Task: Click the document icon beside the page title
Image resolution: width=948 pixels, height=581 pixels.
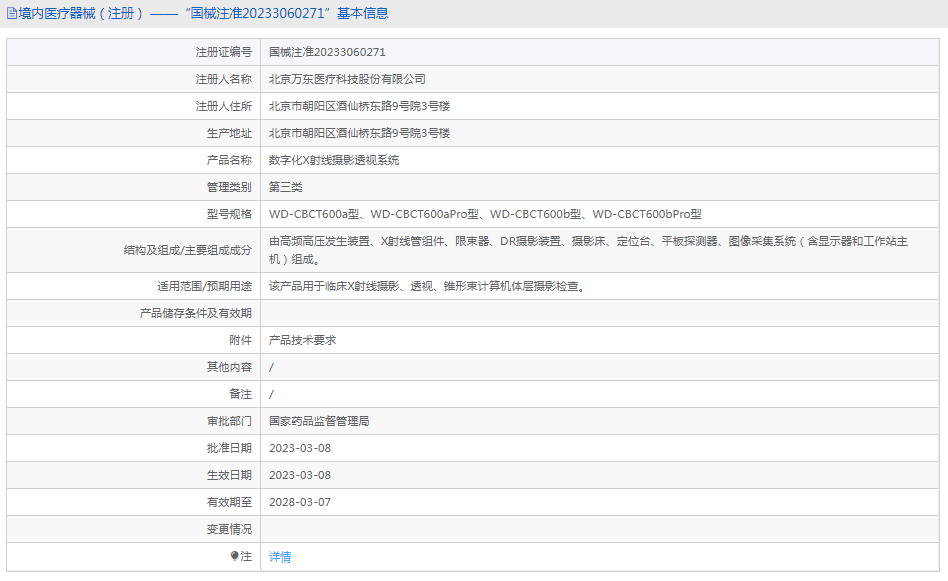Action: pyautogui.click(x=11, y=13)
